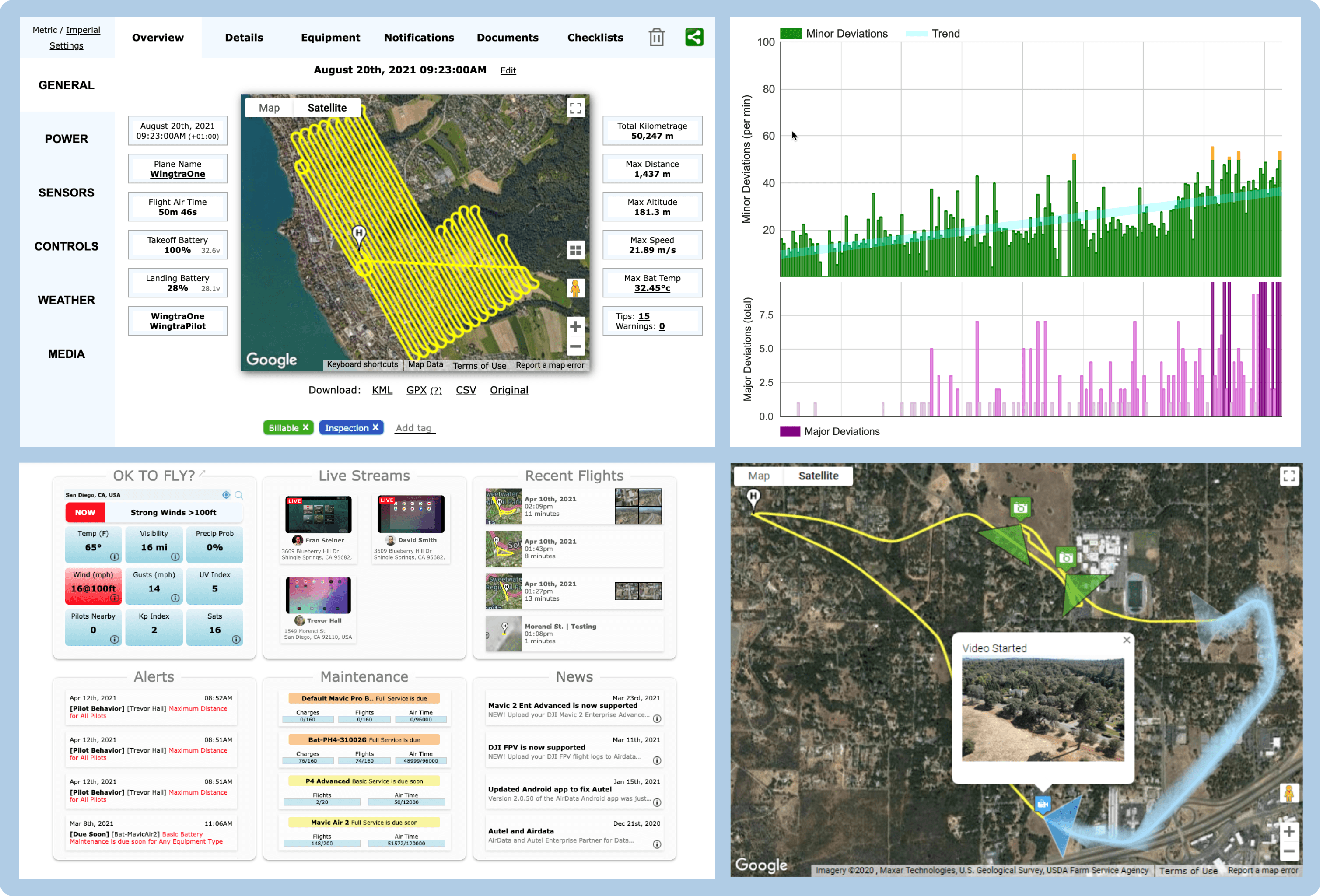Image resolution: width=1320 pixels, height=896 pixels.
Task: Click the location target icon in OK to Fly
Action: pos(226,495)
